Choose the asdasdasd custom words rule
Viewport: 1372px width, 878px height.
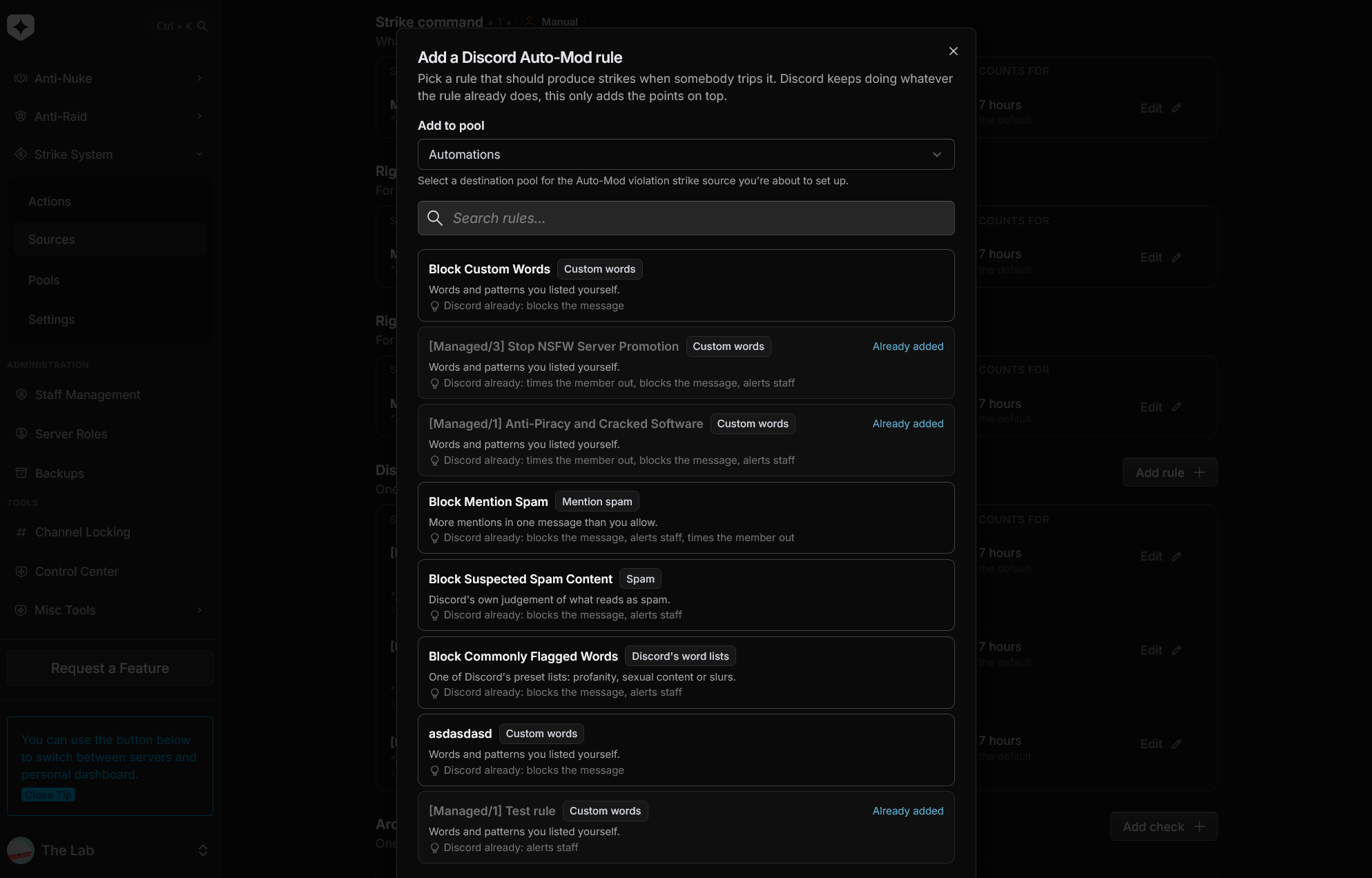686,750
